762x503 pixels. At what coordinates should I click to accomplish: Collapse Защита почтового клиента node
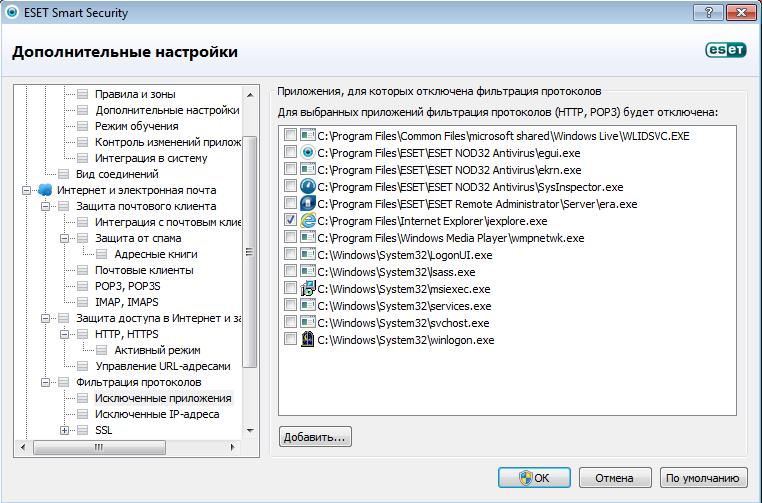(x=46, y=207)
